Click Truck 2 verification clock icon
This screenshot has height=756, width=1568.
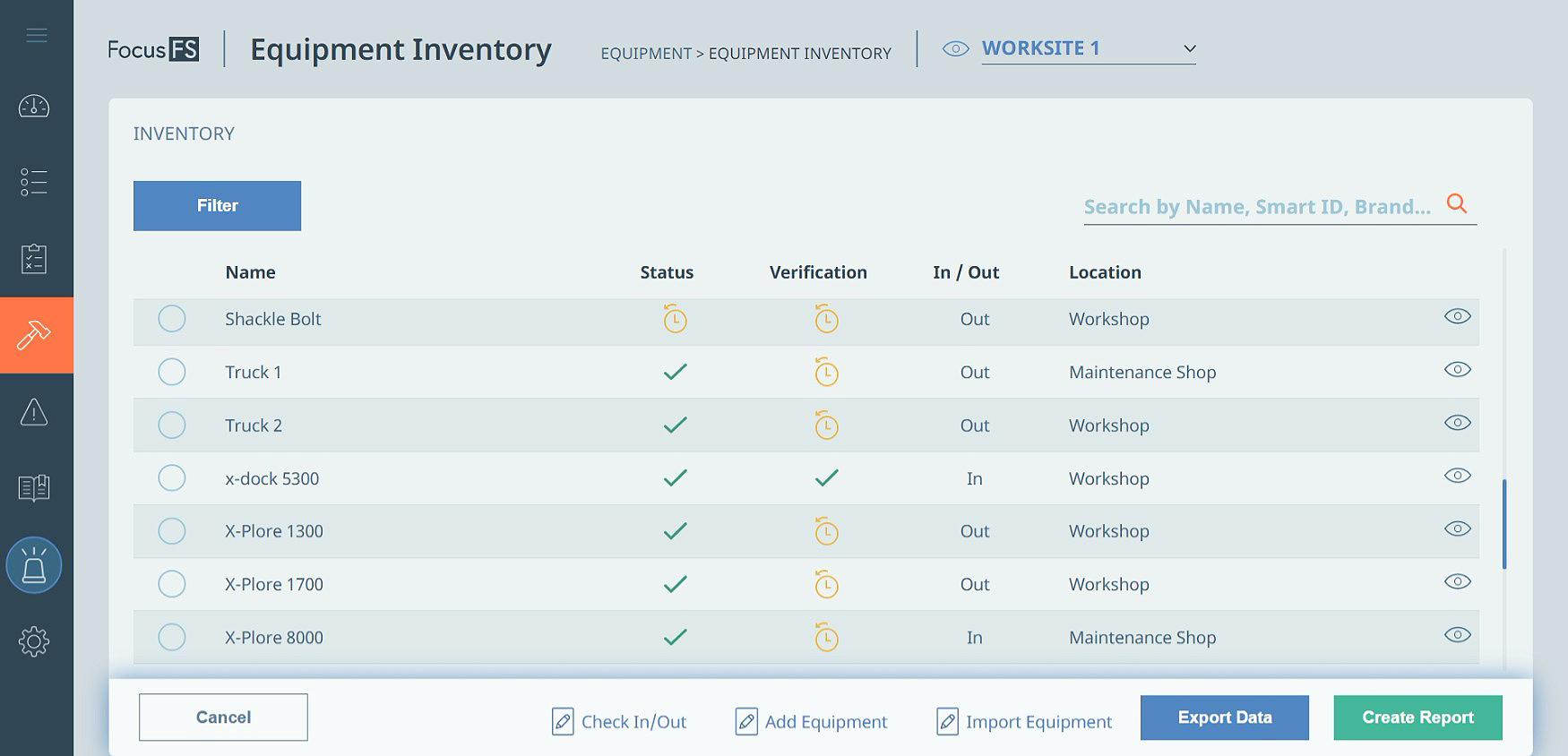point(826,425)
